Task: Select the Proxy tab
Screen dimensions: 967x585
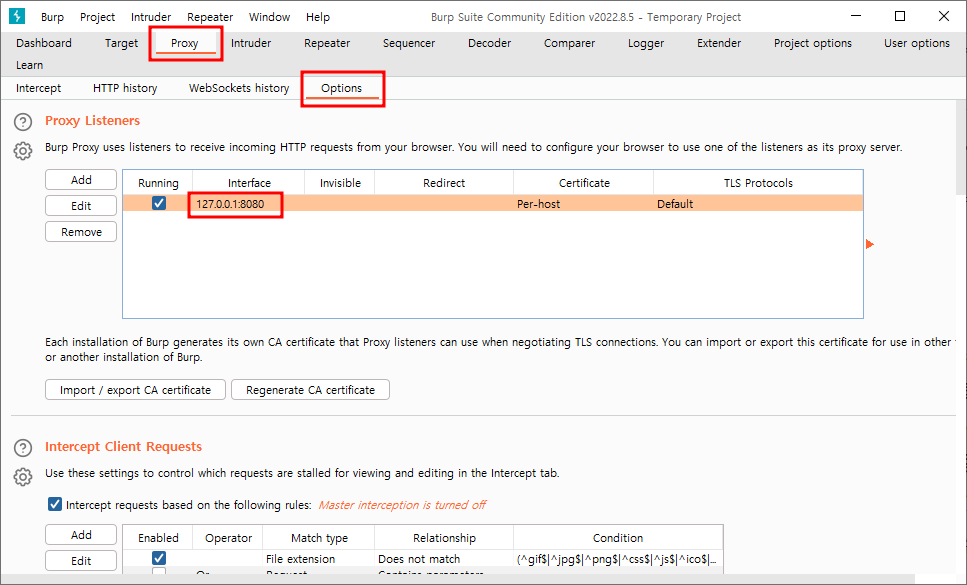Action: pos(184,43)
